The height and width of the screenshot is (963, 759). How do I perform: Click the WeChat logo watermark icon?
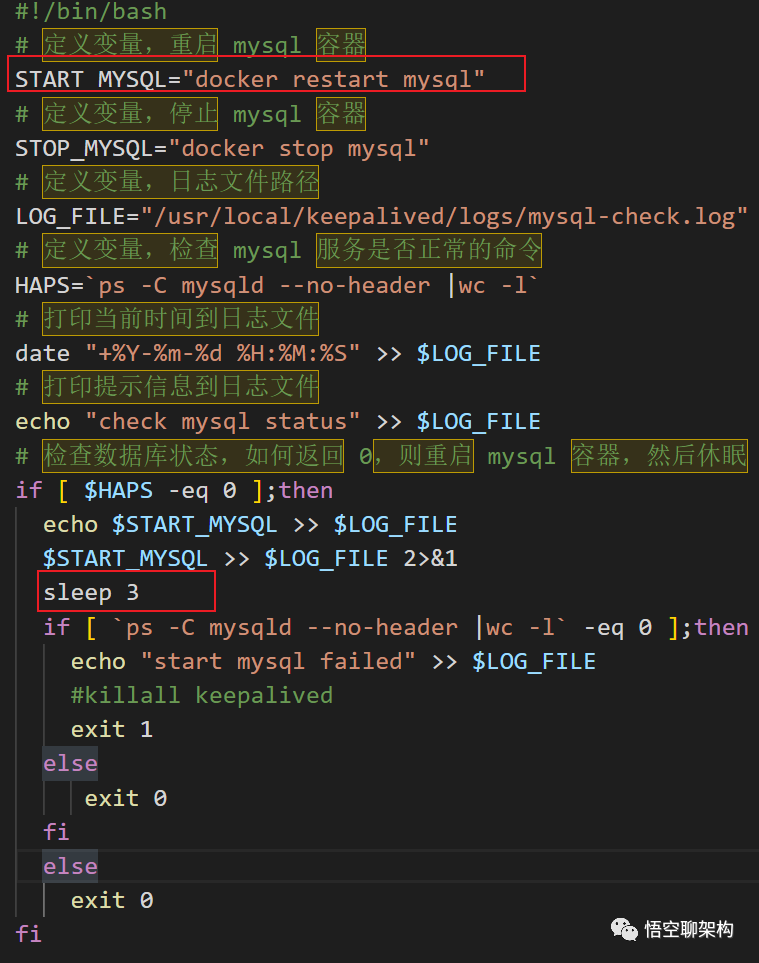(624, 930)
